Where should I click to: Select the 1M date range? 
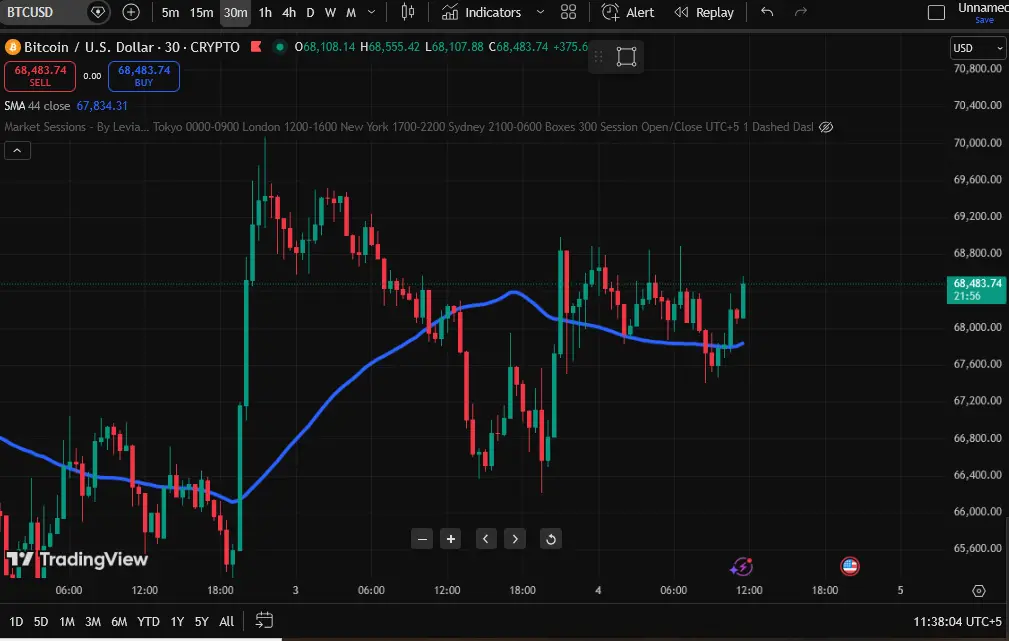[x=67, y=622]
